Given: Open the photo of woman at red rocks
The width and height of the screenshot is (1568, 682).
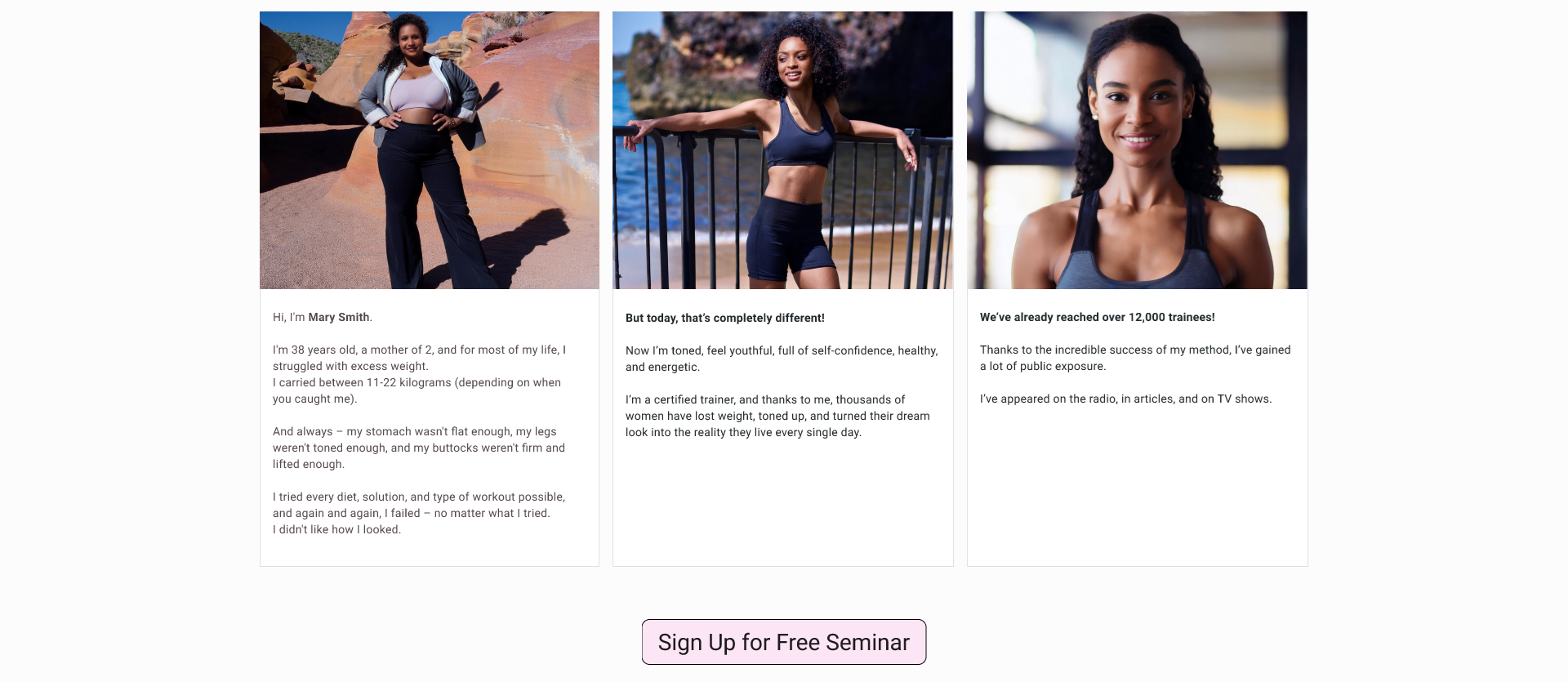Looking at the screenshot, I should click(430, 150).
